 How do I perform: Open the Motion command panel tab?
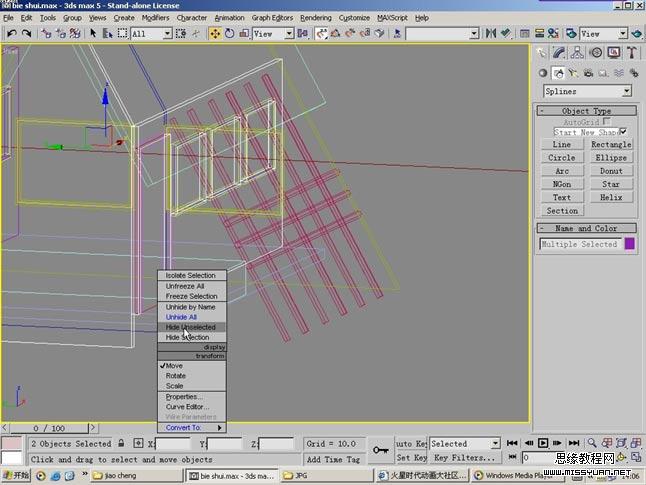coord(596,53)
